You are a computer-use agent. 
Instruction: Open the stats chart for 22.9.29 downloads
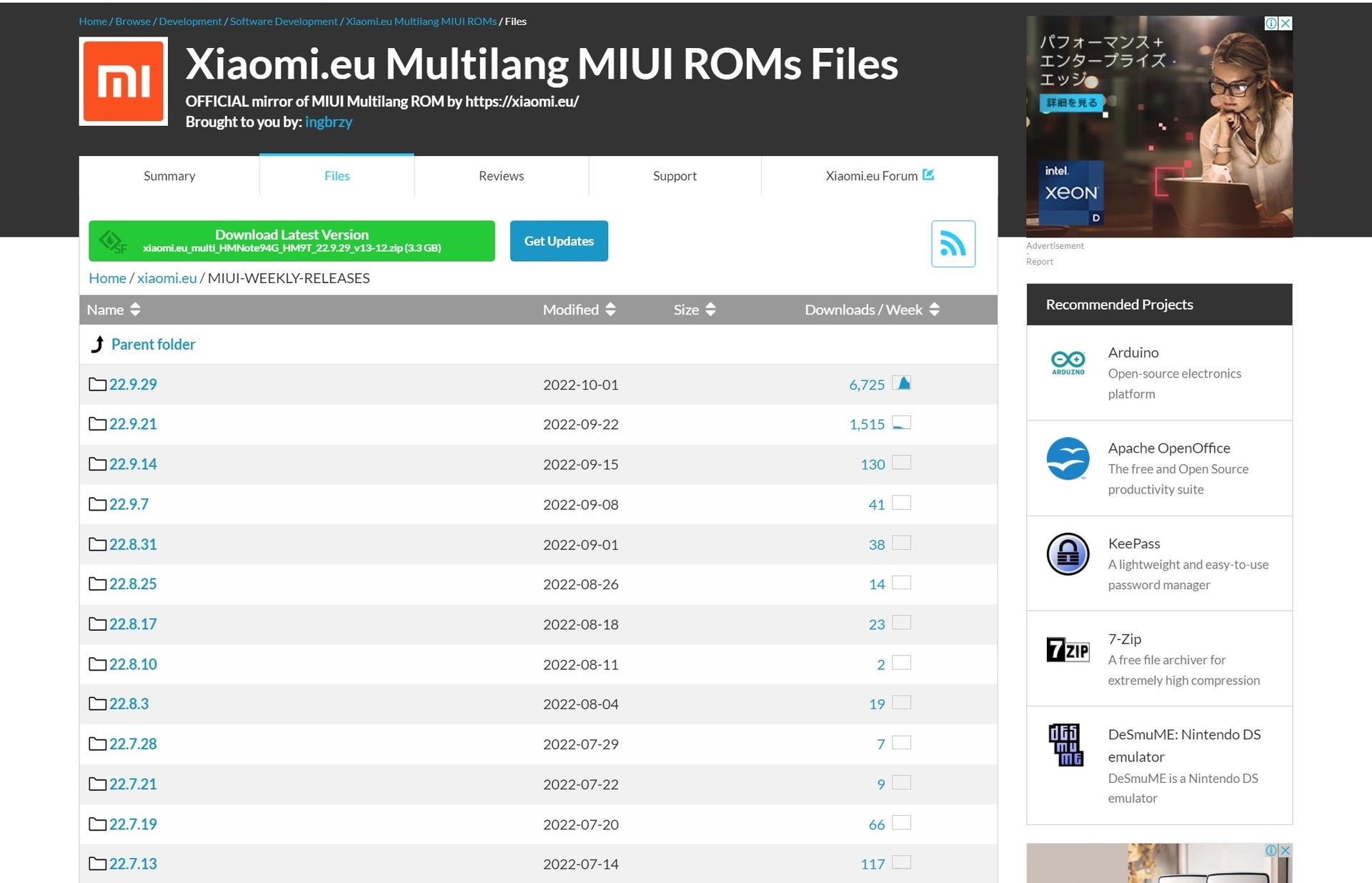point(902,383)
